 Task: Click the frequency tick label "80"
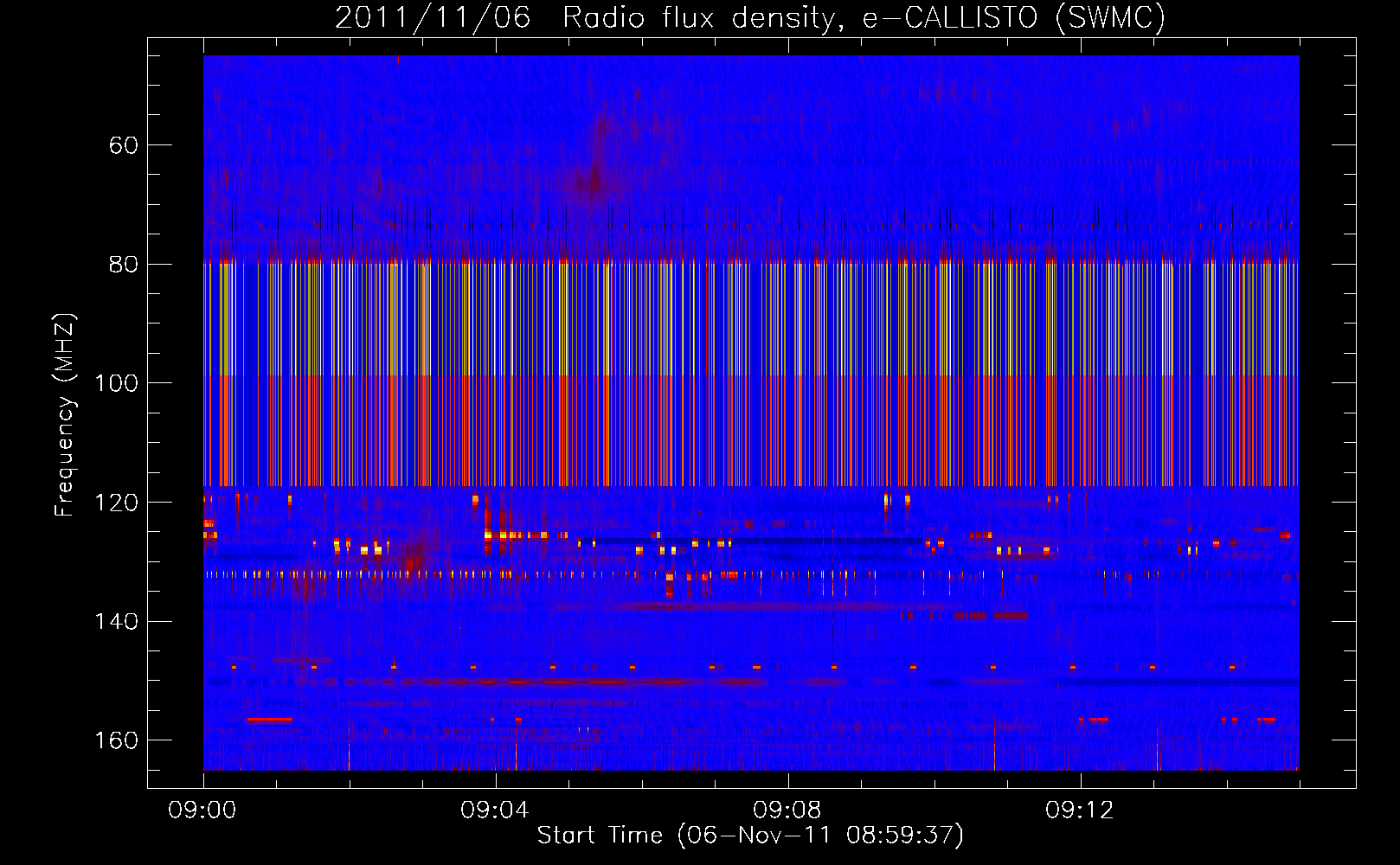point(123,265)
